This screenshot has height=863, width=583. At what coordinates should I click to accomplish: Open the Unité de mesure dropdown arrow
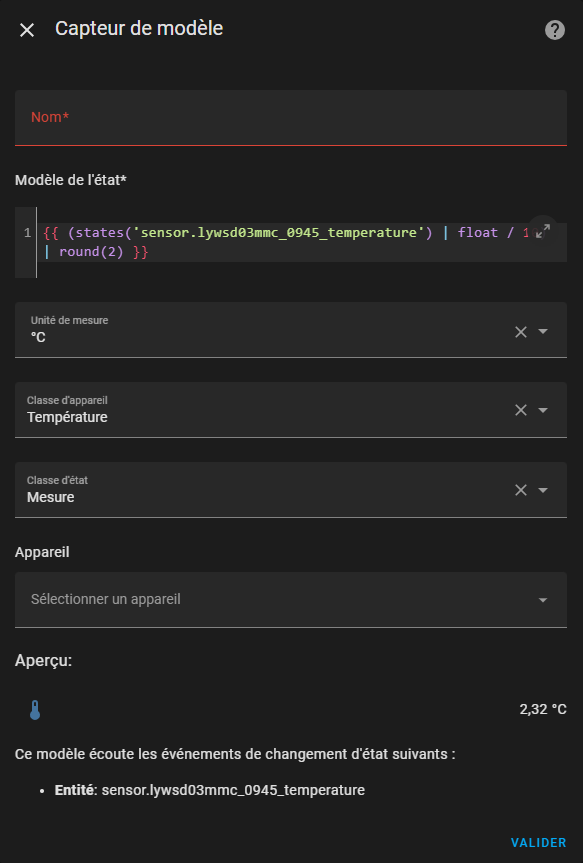pos(543,331)
